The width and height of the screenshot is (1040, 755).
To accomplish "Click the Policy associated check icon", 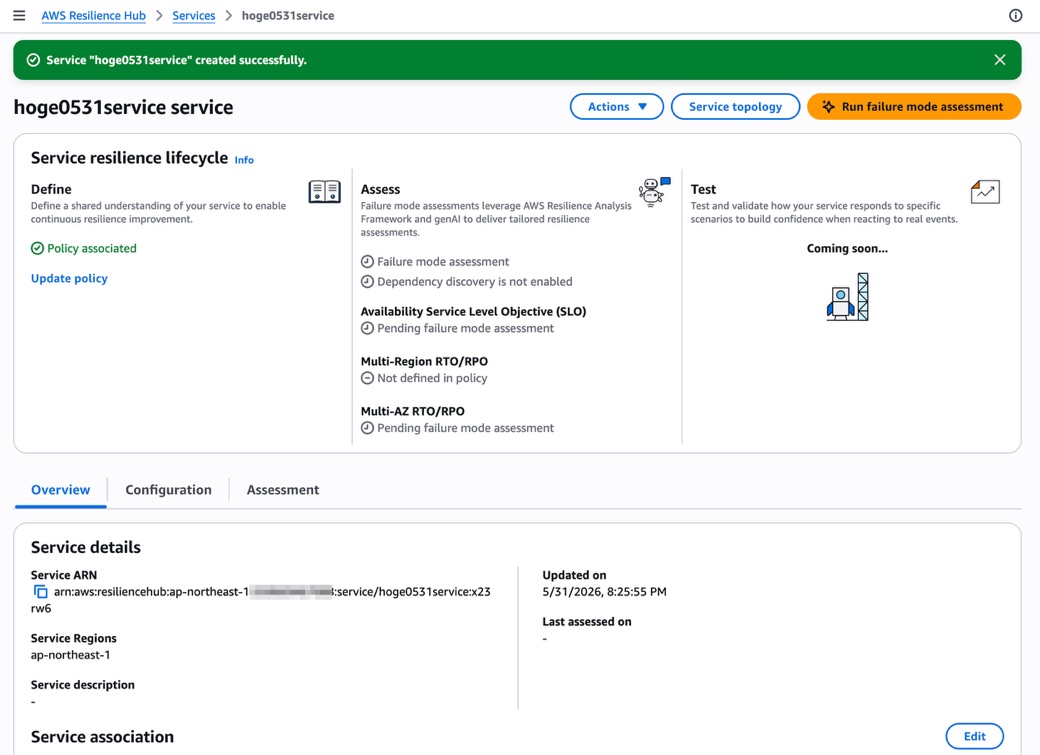I will pyautogui.click(x=37, y=248).
